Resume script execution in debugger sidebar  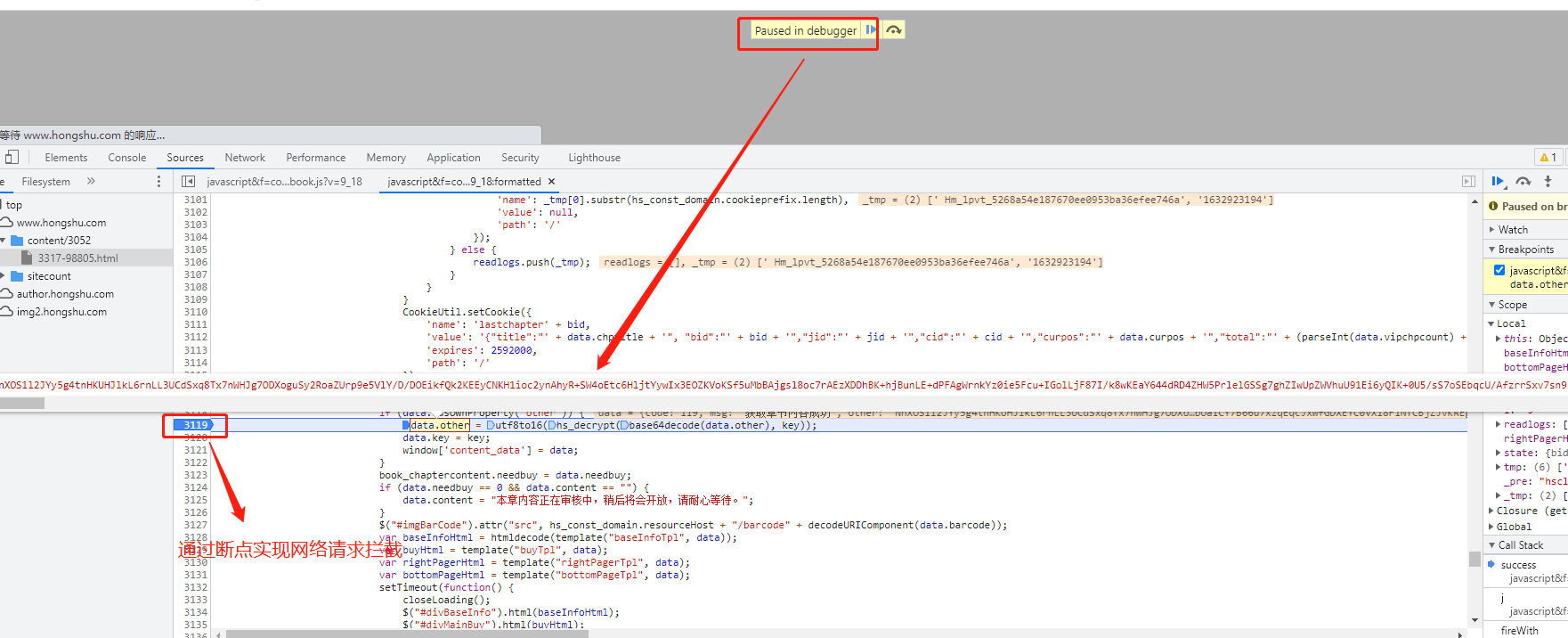[1499, 181]
